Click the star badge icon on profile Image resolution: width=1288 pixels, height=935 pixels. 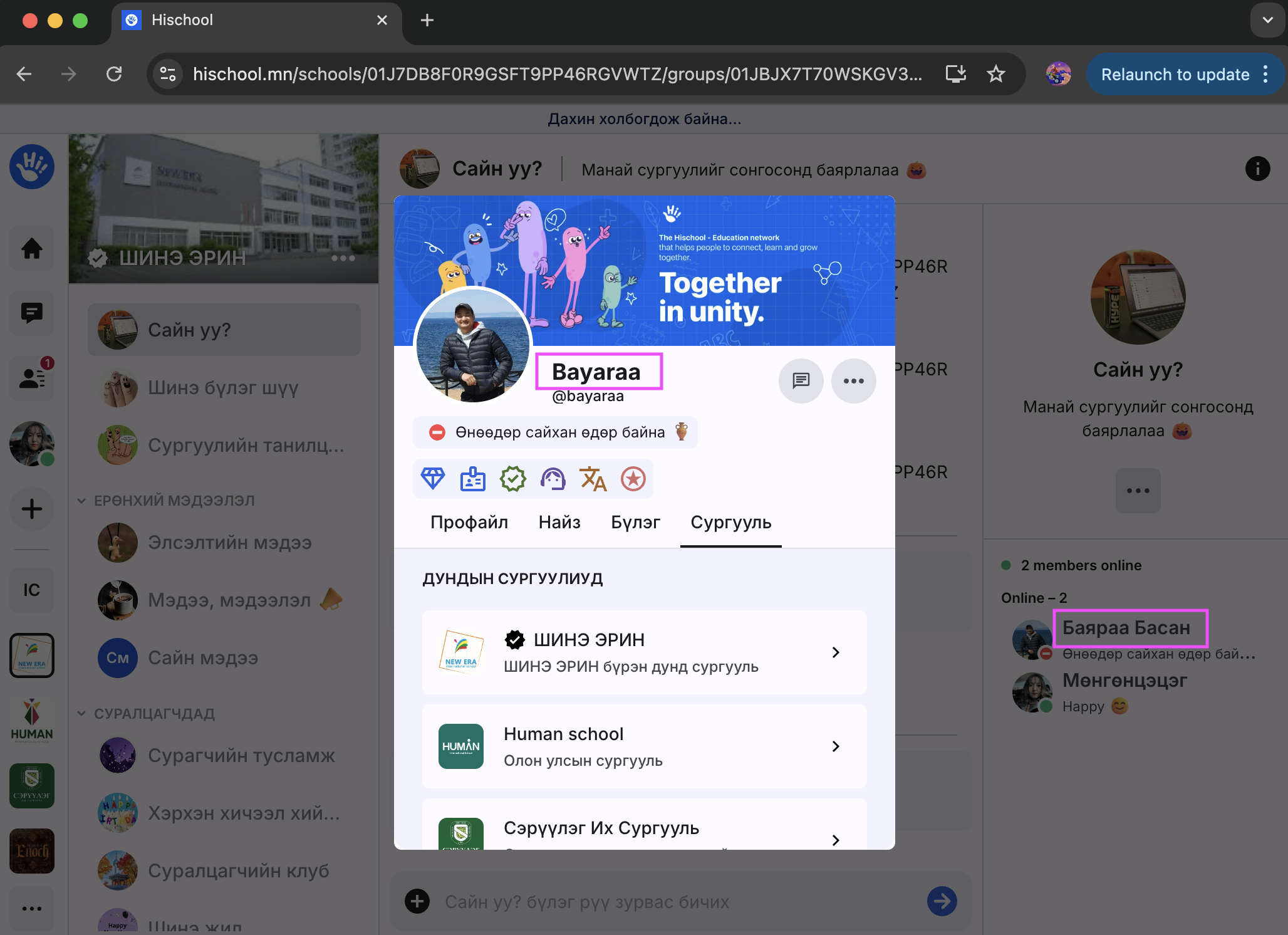tap(633, 479)
